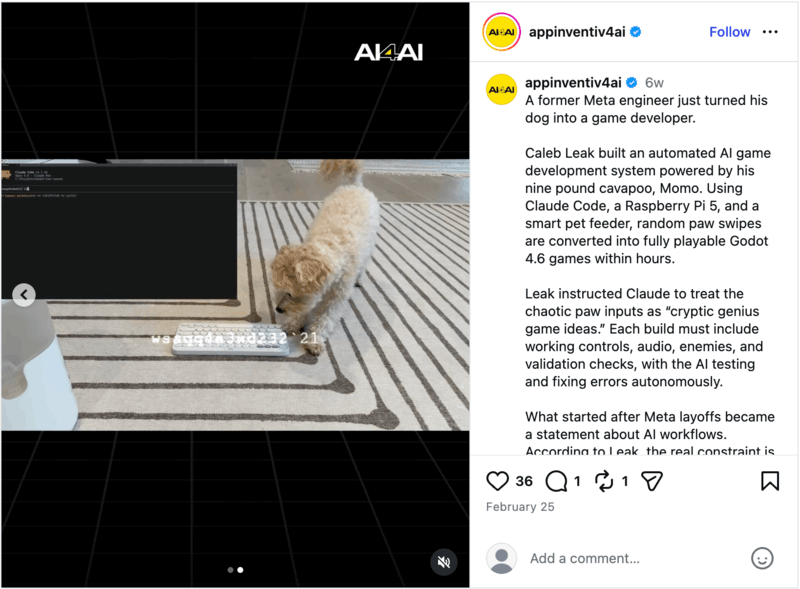Click the AI4AI avatar beside the caption
Screen dimensions: 800x589
point(502,89)
